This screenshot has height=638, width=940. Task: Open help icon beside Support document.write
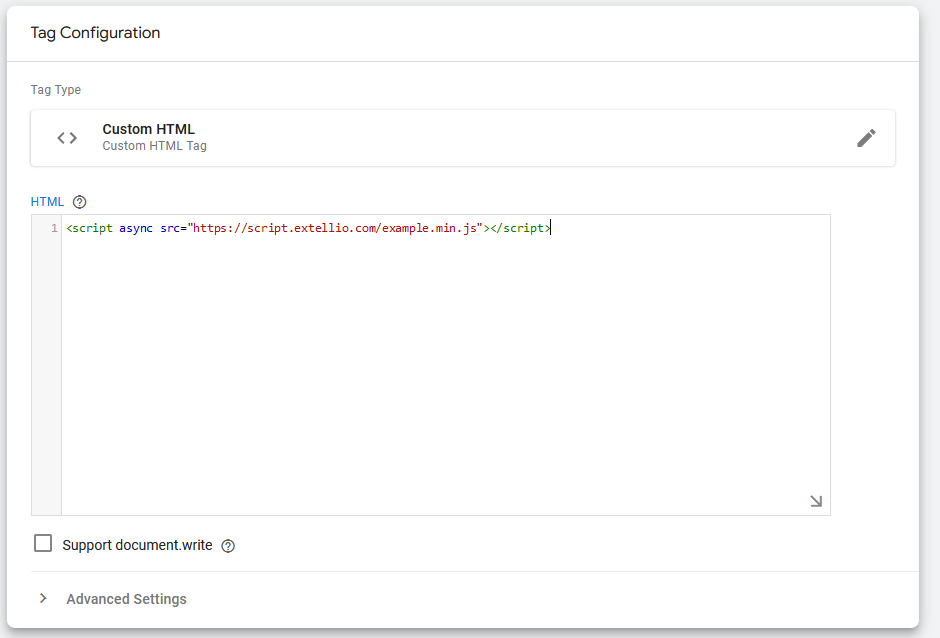point(228,546)
